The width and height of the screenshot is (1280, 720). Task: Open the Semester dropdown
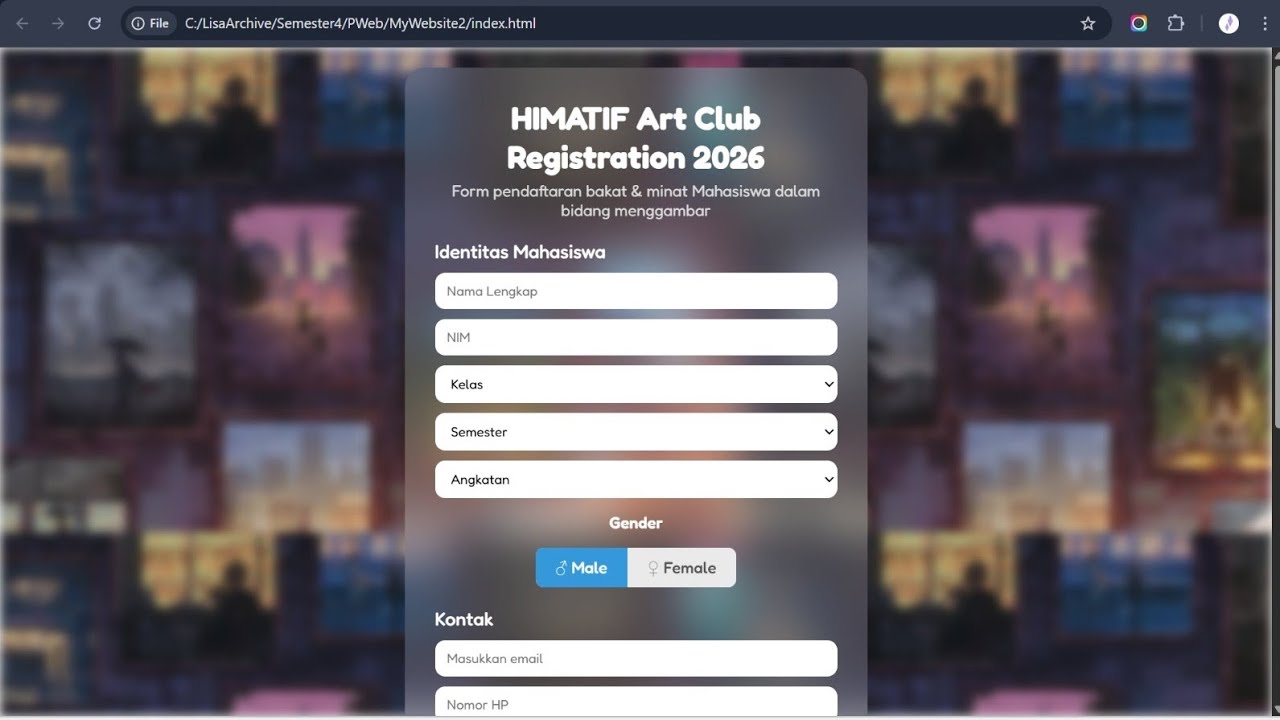(x=636, y=432)
